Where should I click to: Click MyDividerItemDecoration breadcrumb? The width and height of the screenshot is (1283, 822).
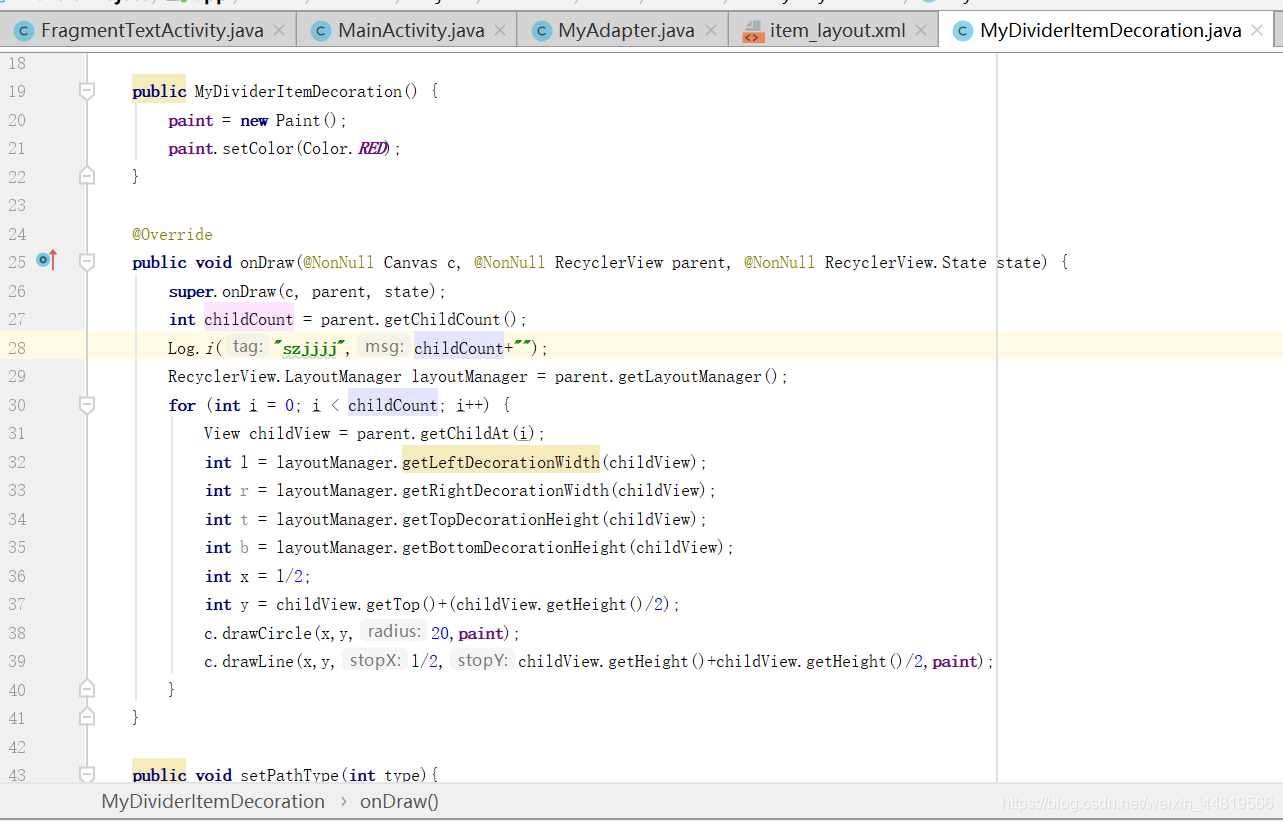[213, 802]
